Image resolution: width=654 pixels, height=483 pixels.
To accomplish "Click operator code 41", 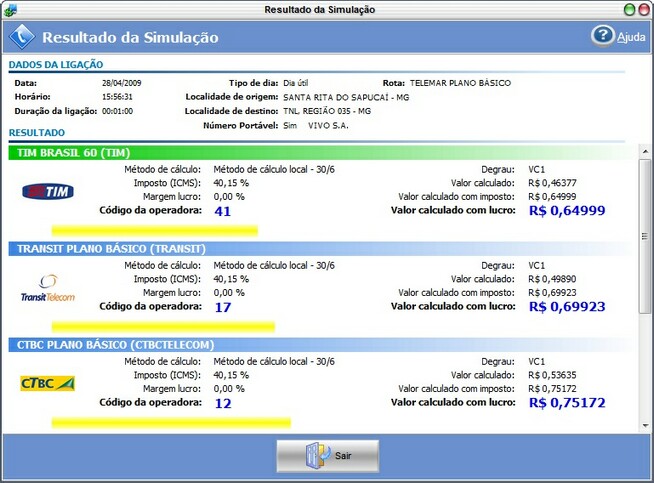I will 222,211.
